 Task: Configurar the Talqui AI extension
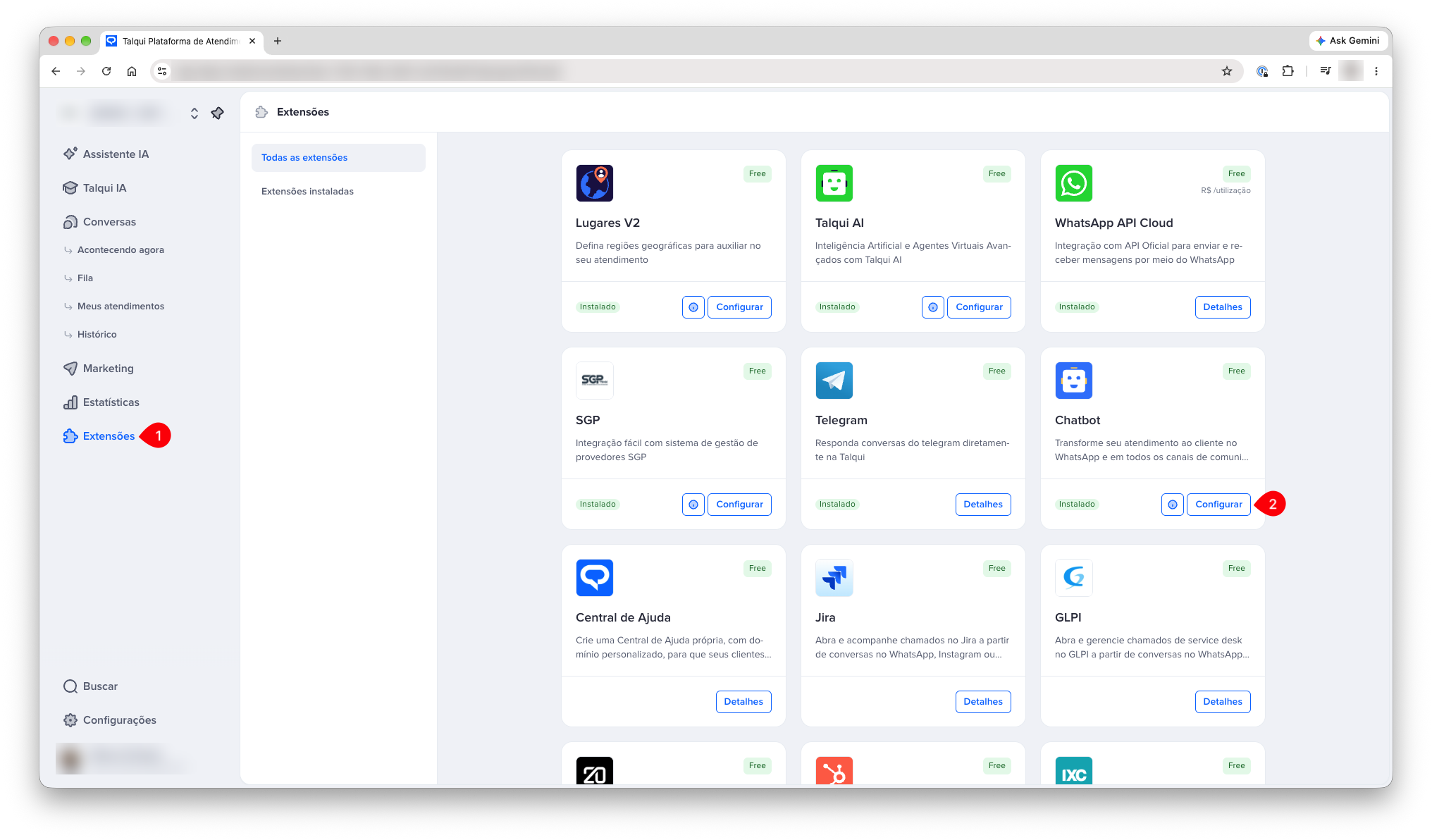coord(979,307)
